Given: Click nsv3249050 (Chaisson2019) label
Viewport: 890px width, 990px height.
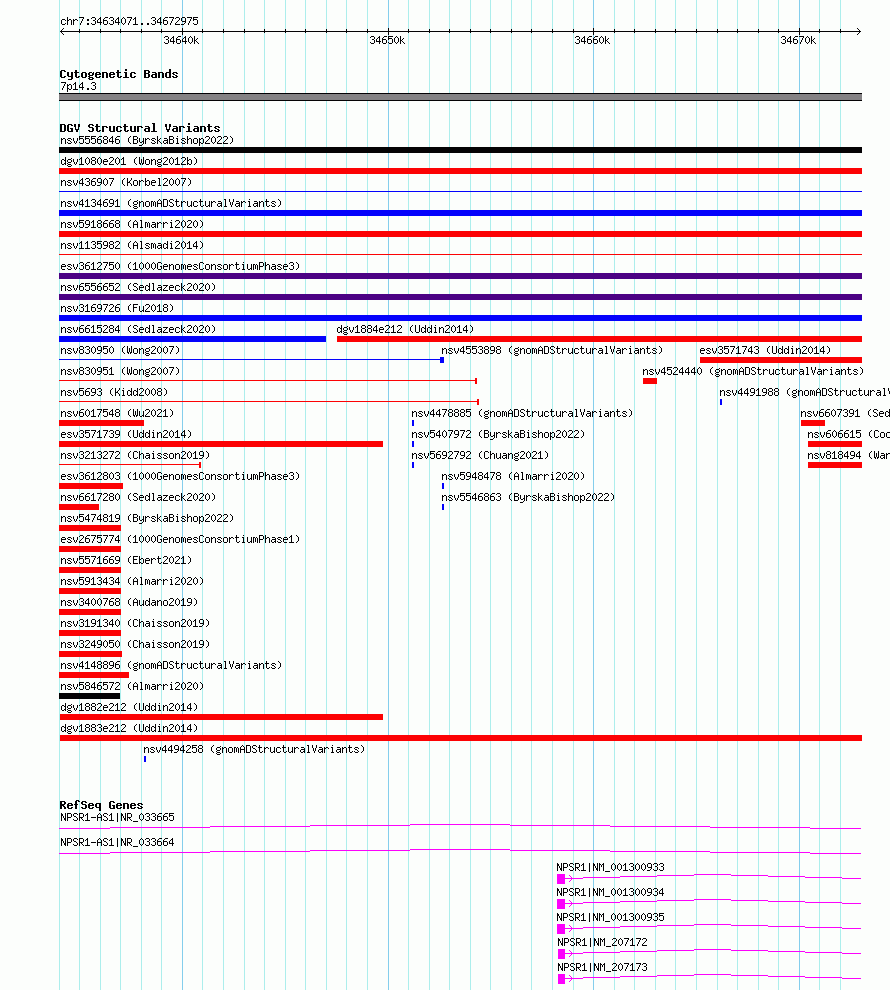Looking at the screenshot, I should pos(135,644).
